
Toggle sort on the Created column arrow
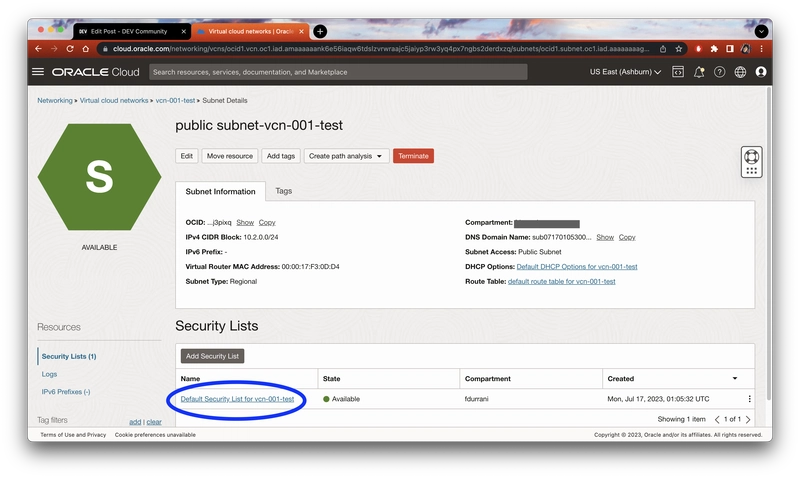735,379
